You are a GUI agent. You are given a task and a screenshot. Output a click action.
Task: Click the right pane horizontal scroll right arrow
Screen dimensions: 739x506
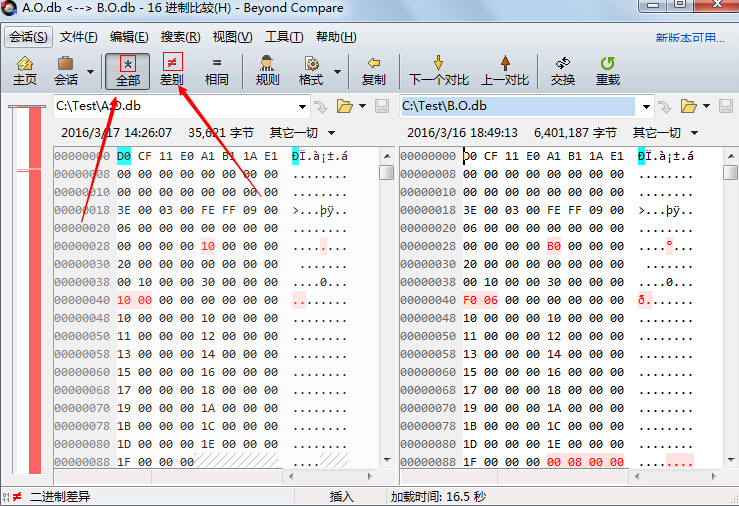[714, 476]
